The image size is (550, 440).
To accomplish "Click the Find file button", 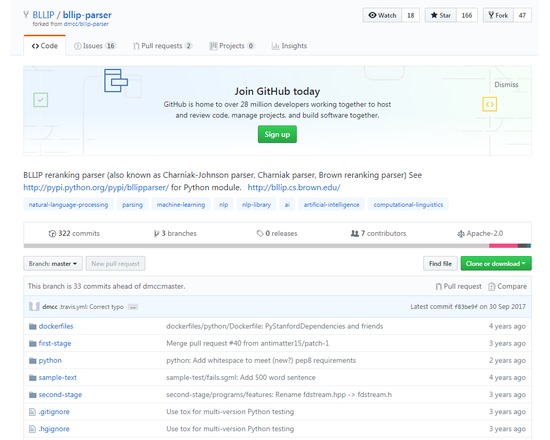I will tap(440, 264).
